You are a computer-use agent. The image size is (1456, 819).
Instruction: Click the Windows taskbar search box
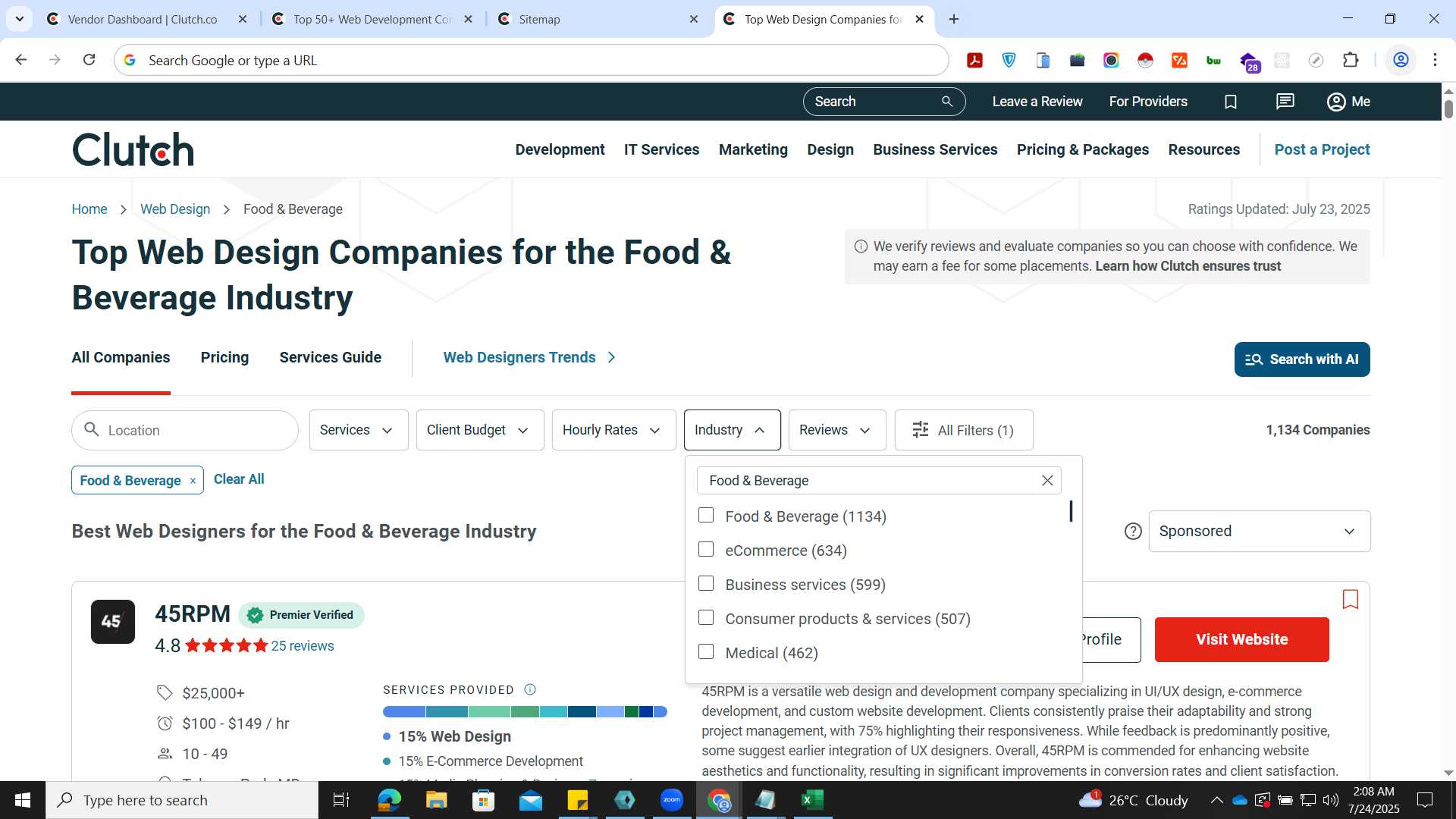click(x=182, y=800)
